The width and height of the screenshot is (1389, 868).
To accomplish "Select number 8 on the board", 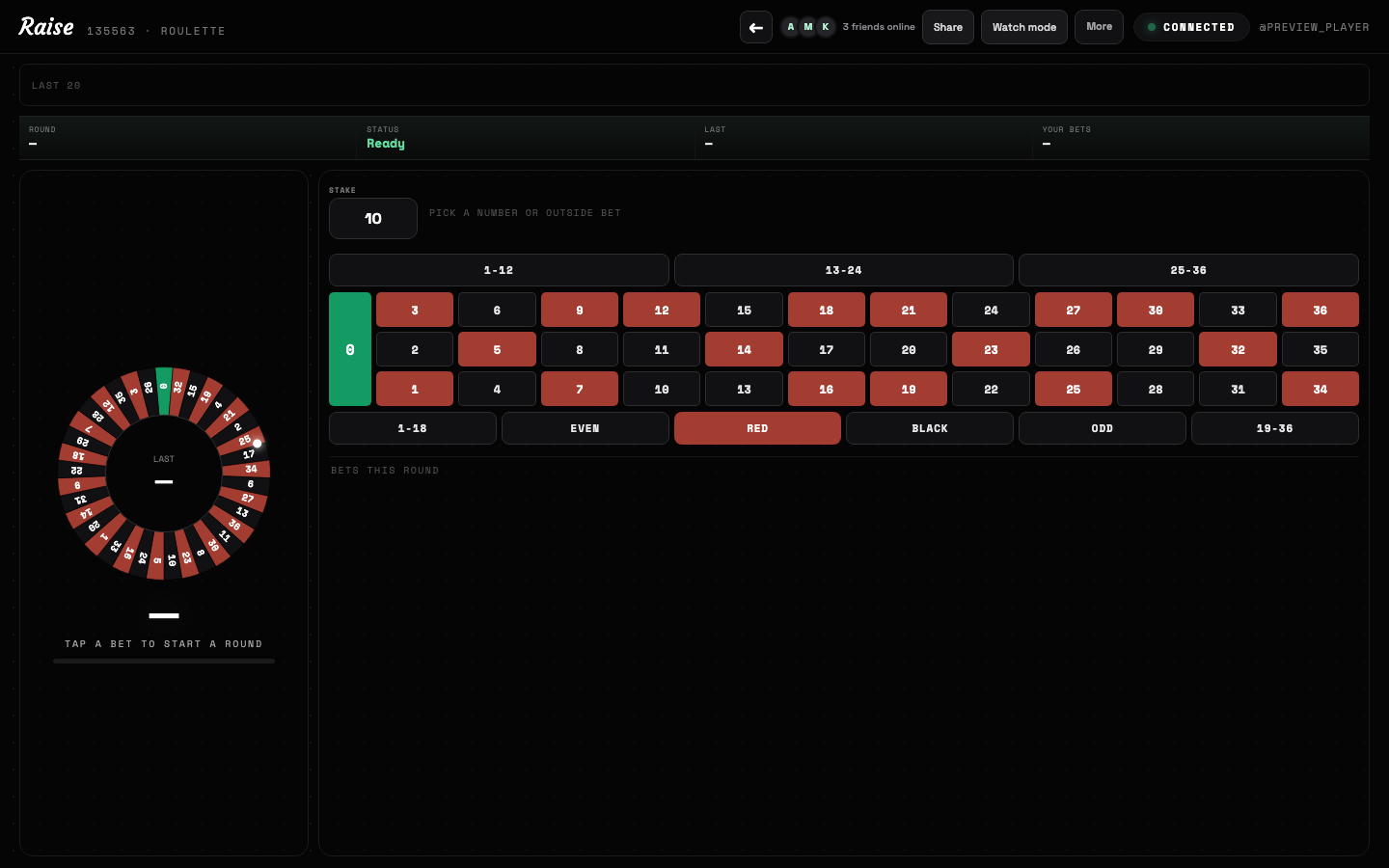I will pos(580,349).
